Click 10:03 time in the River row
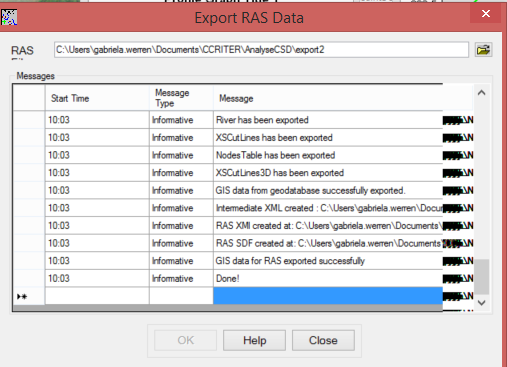The height and width of the screenshot is (367, 507). (x=97, y=120)
